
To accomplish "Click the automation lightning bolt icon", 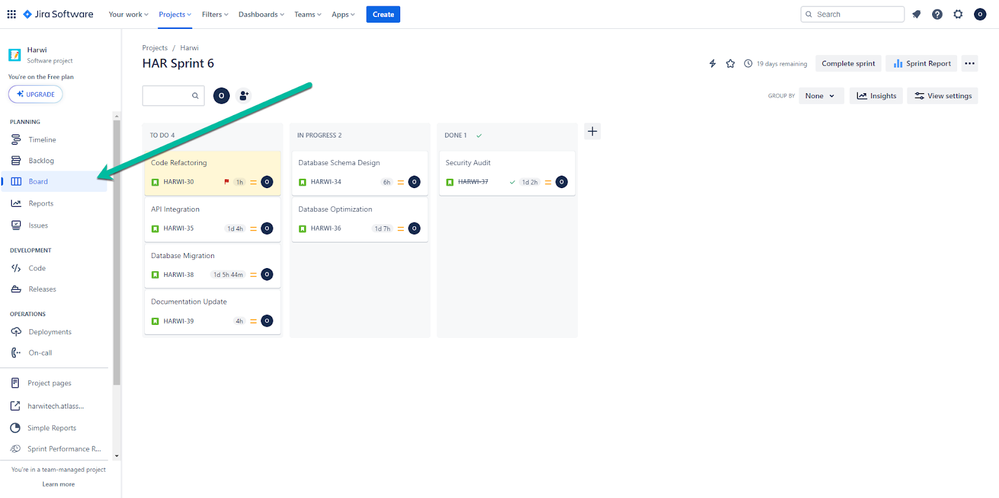I will 712,64.
